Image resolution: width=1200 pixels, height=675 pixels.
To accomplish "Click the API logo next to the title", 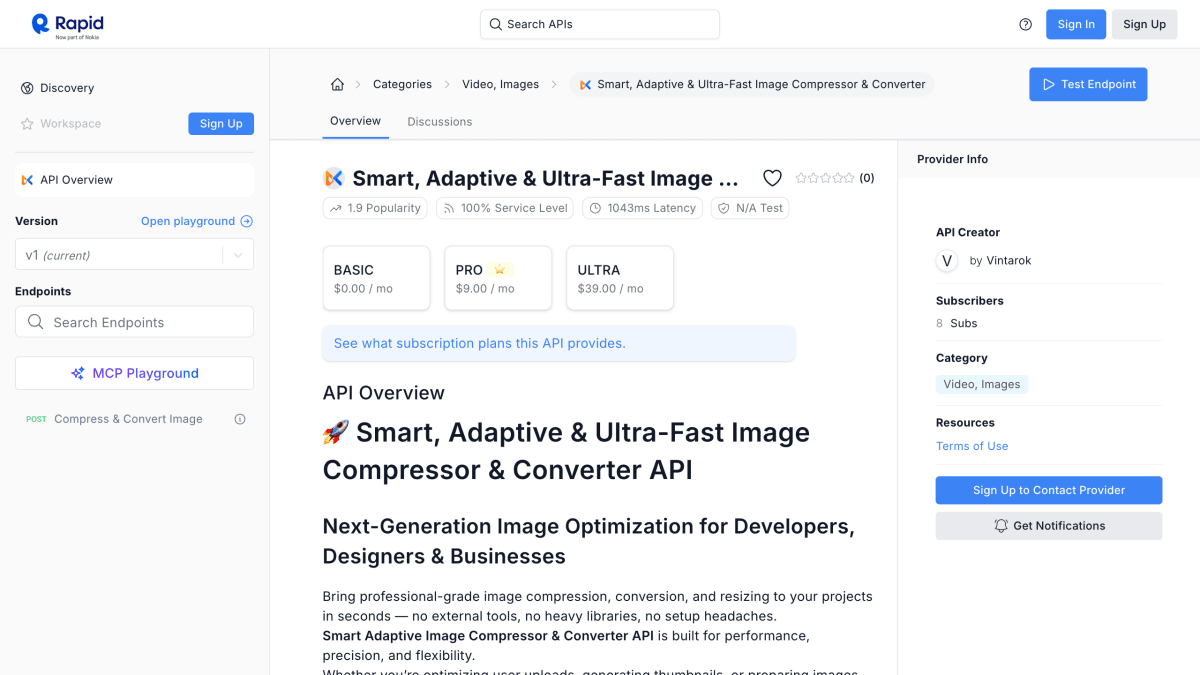I will [x=334, y=178].
